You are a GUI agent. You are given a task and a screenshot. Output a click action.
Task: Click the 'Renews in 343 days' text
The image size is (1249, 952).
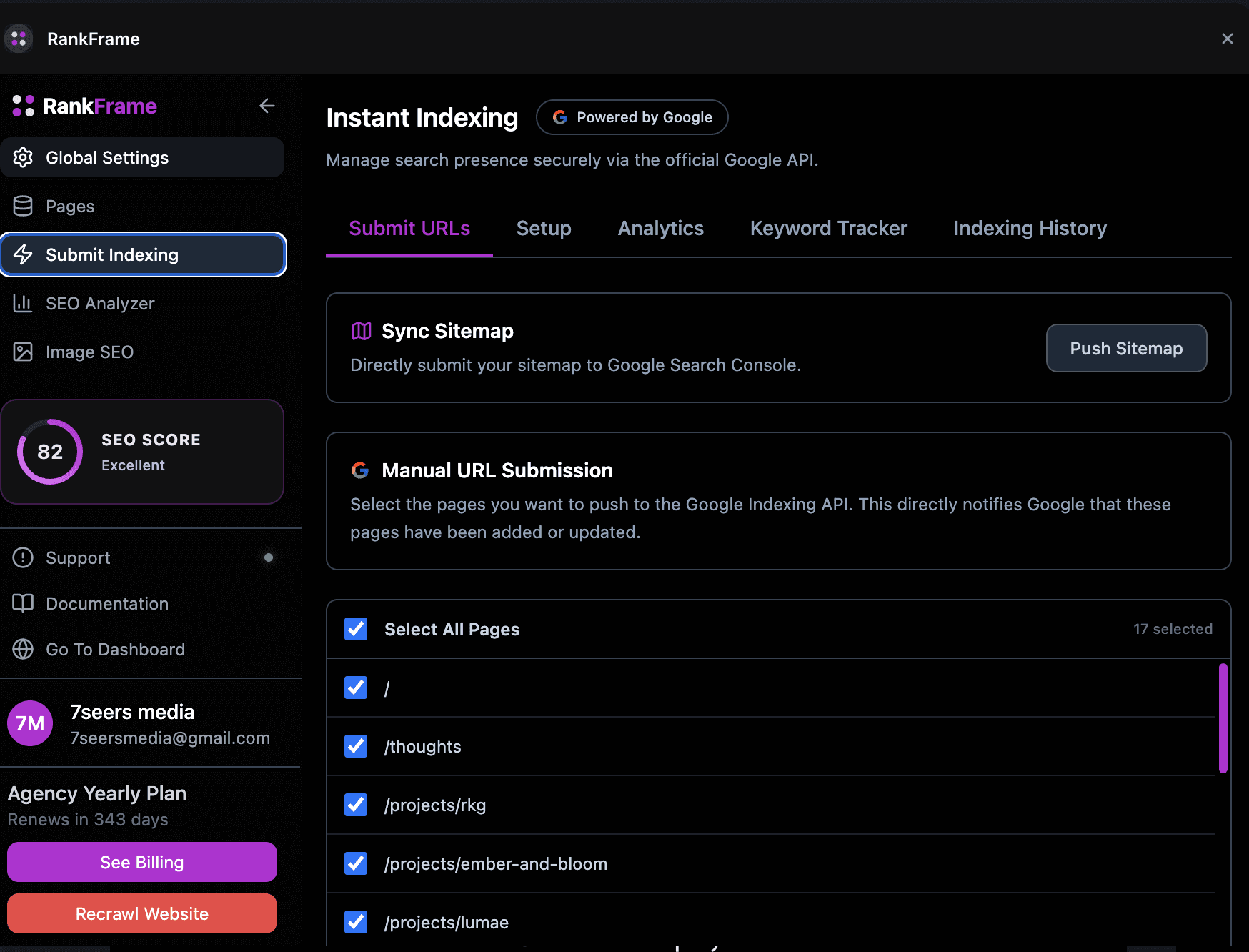click(88, 820)
